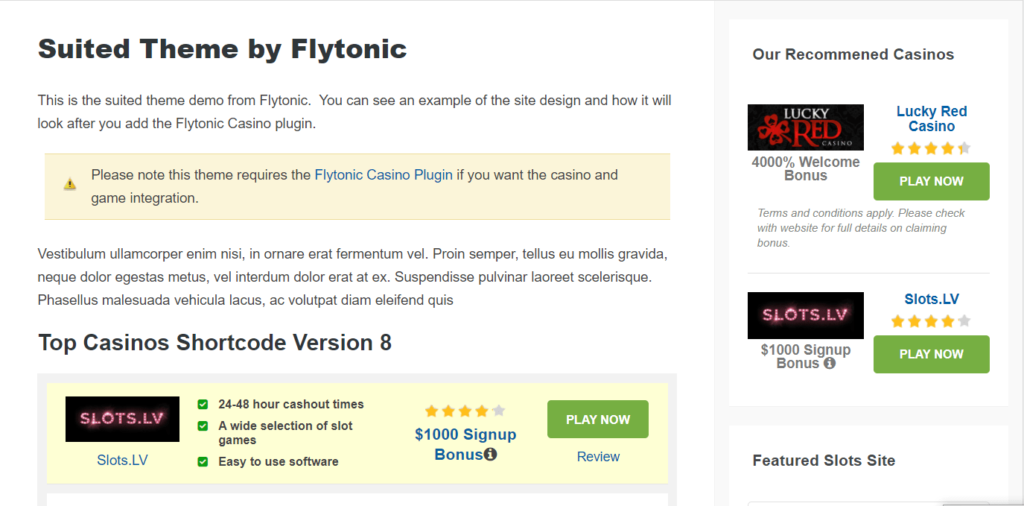The image size is (1024, 506).
Task: Click star rating above $1000 Signup Bonus
Action: coord(465,411)
